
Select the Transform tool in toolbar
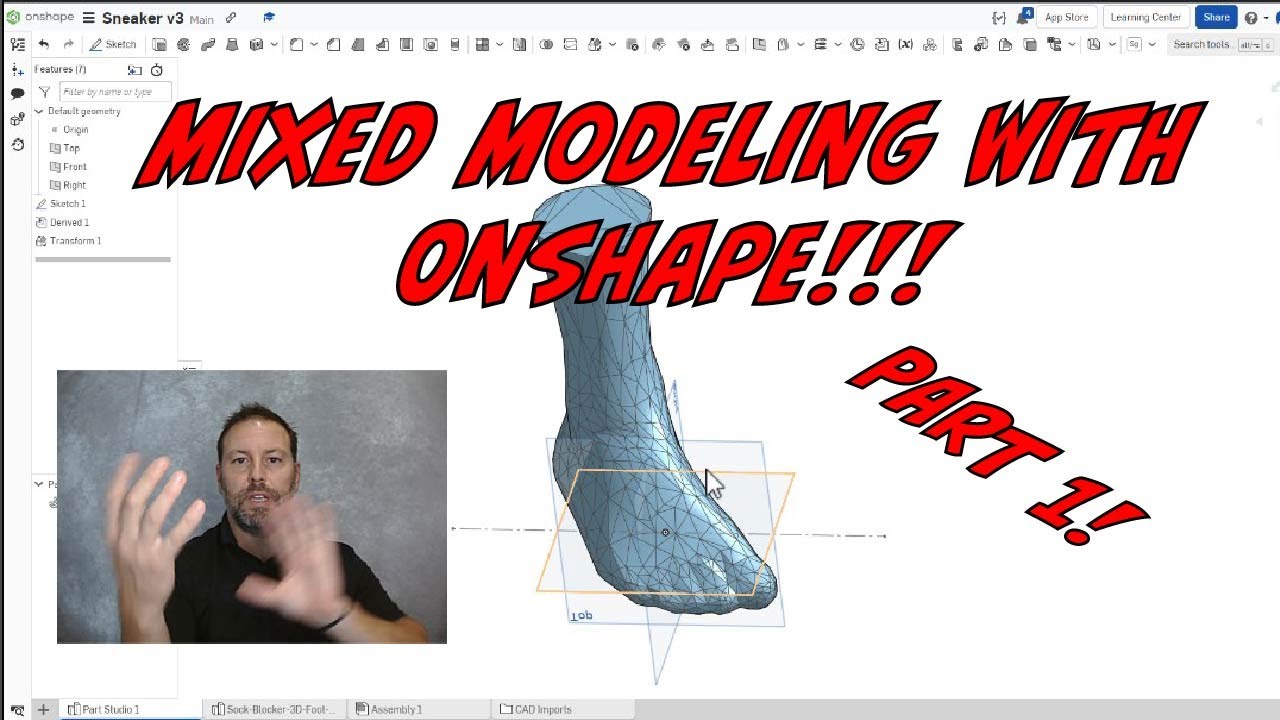point(595,44)
